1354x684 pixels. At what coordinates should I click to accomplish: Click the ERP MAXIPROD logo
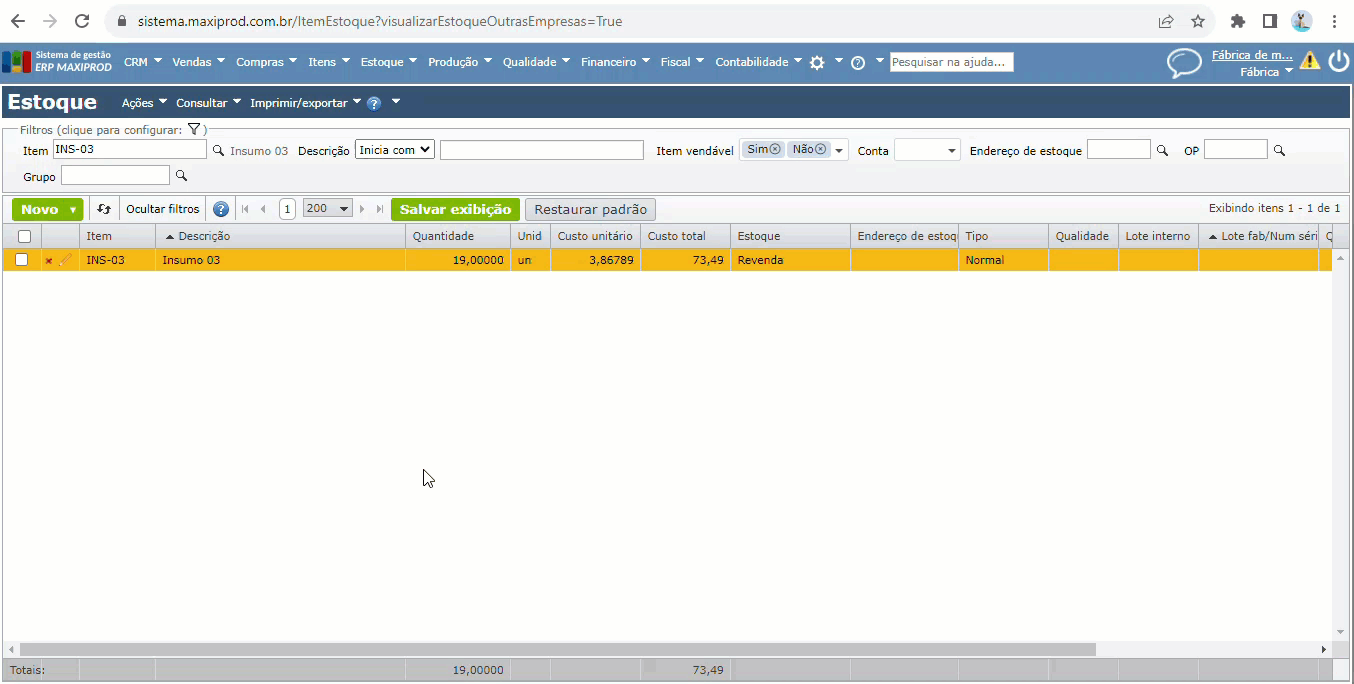[x=57, y=62]
